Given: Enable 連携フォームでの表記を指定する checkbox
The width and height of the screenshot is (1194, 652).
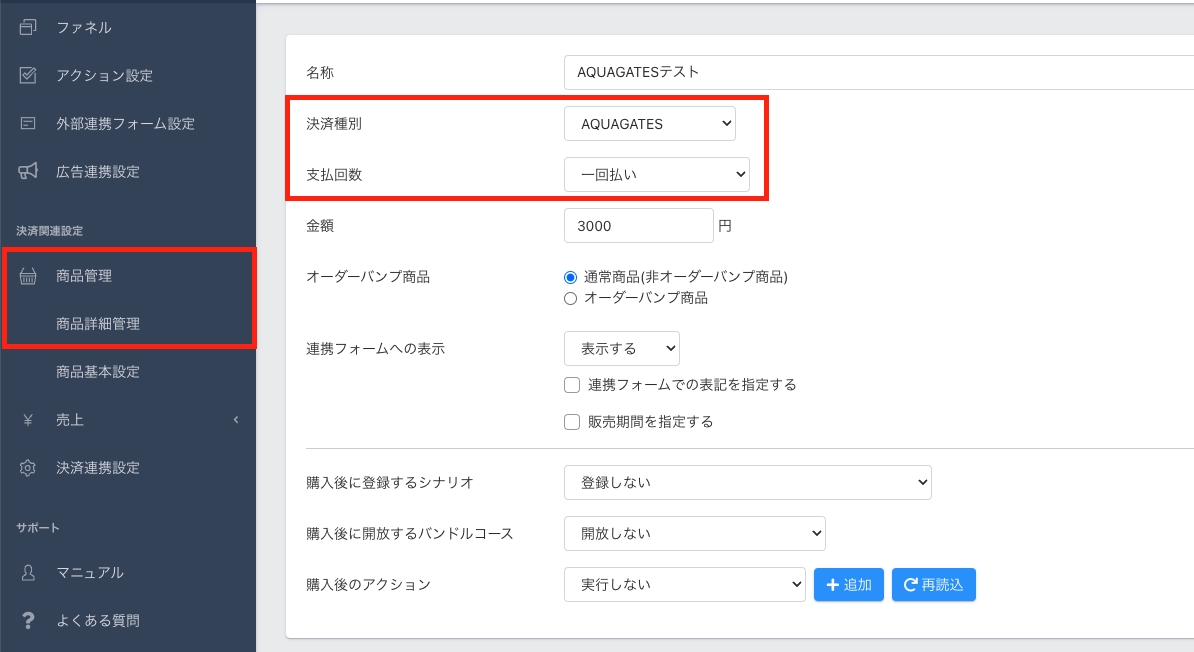Looking at the screenshot, I should click(572, 385).
